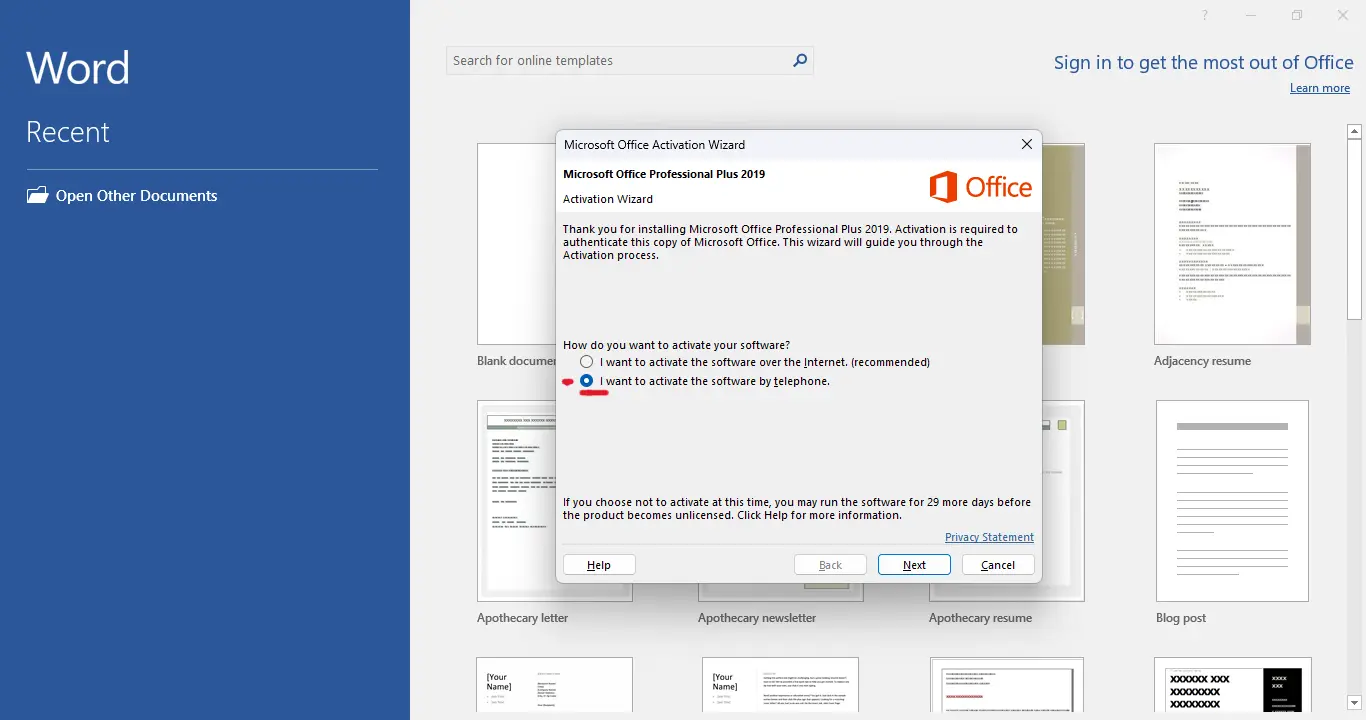The width and height of the screenshot is (1366, 720).
Task: Click the help question mark icon
Action: [x=1205, y=15]
